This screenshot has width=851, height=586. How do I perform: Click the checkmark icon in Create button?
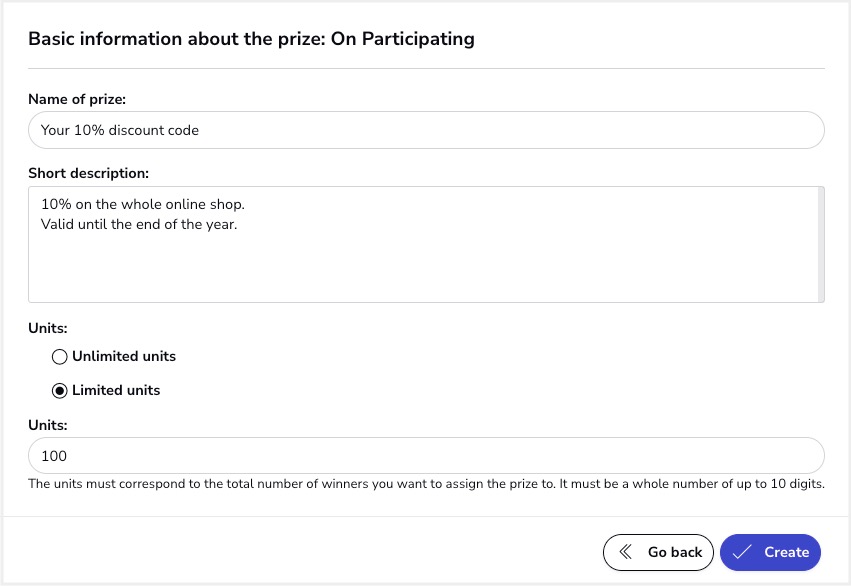pos(742,552)
